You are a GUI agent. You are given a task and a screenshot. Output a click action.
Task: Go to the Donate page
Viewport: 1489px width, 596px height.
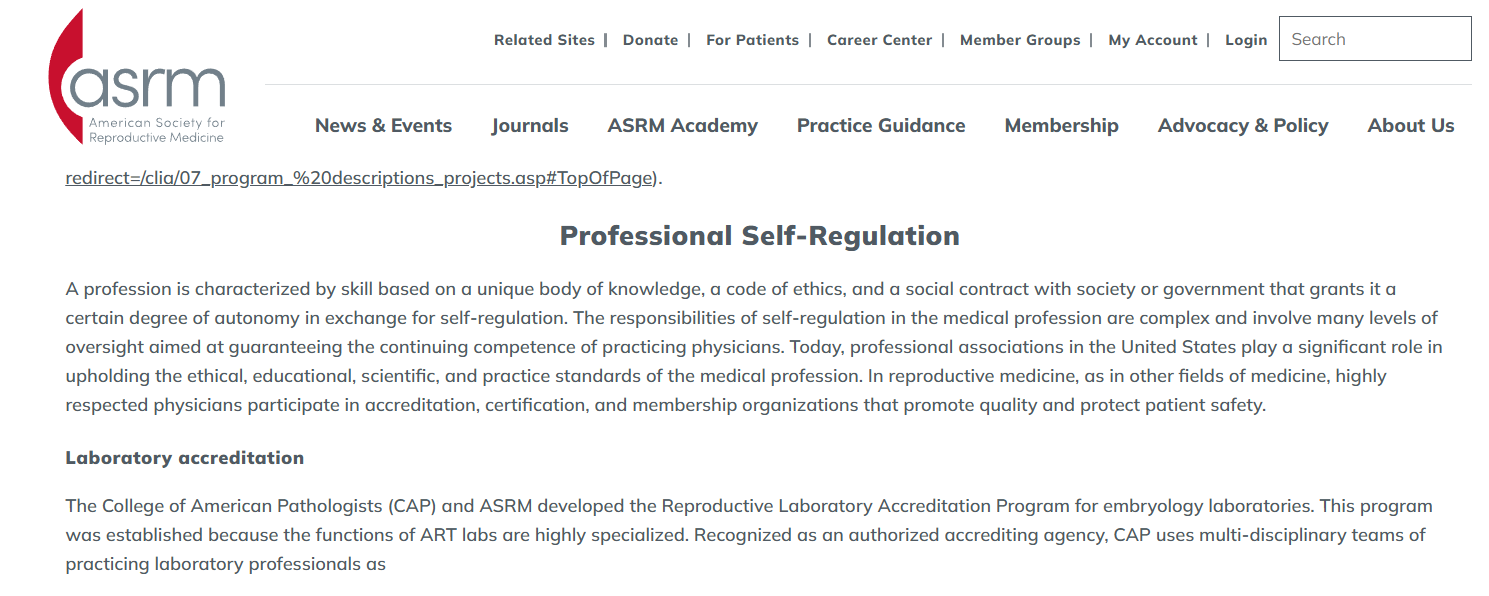point(650,40)
